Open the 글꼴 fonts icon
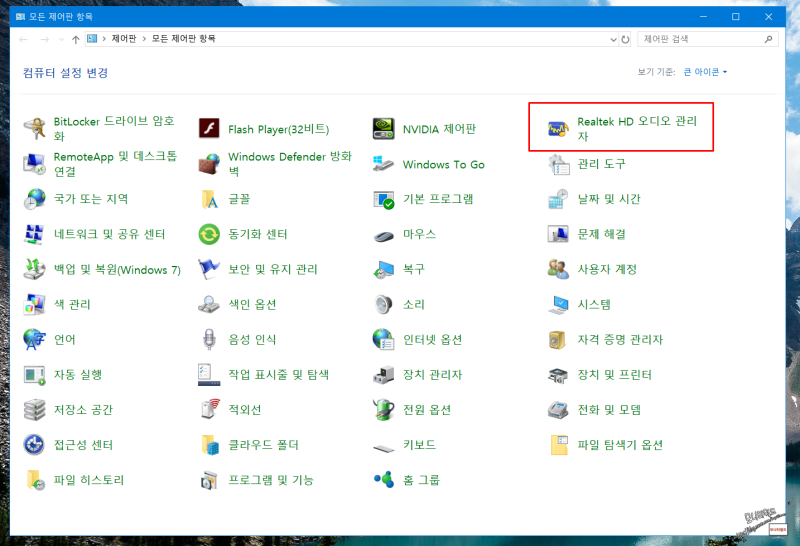Image resolution: width=800 pixels, height=546 pixels. click(209, 199)
